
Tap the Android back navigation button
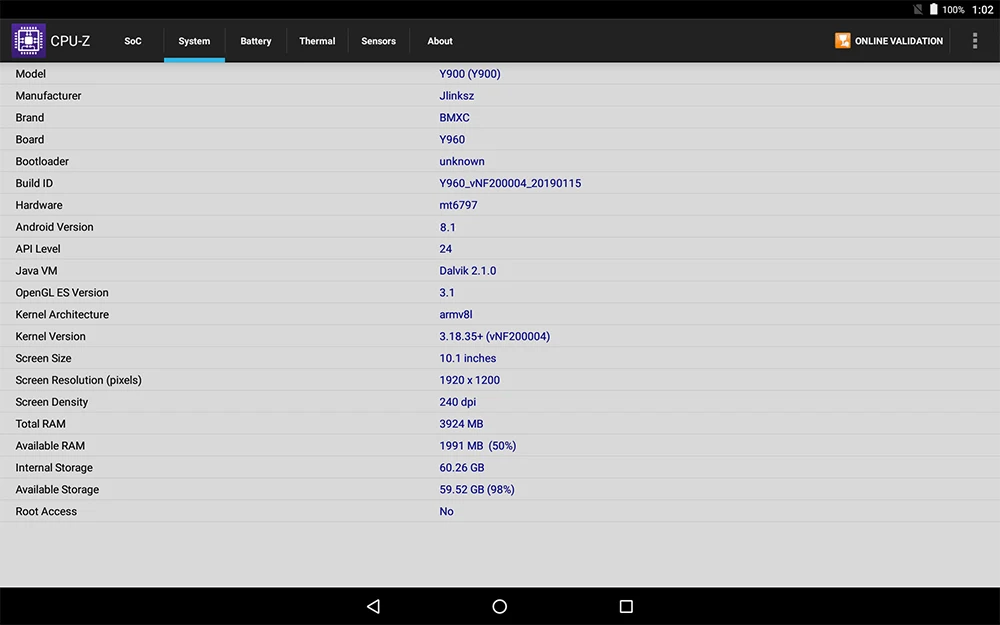[374, 606]
